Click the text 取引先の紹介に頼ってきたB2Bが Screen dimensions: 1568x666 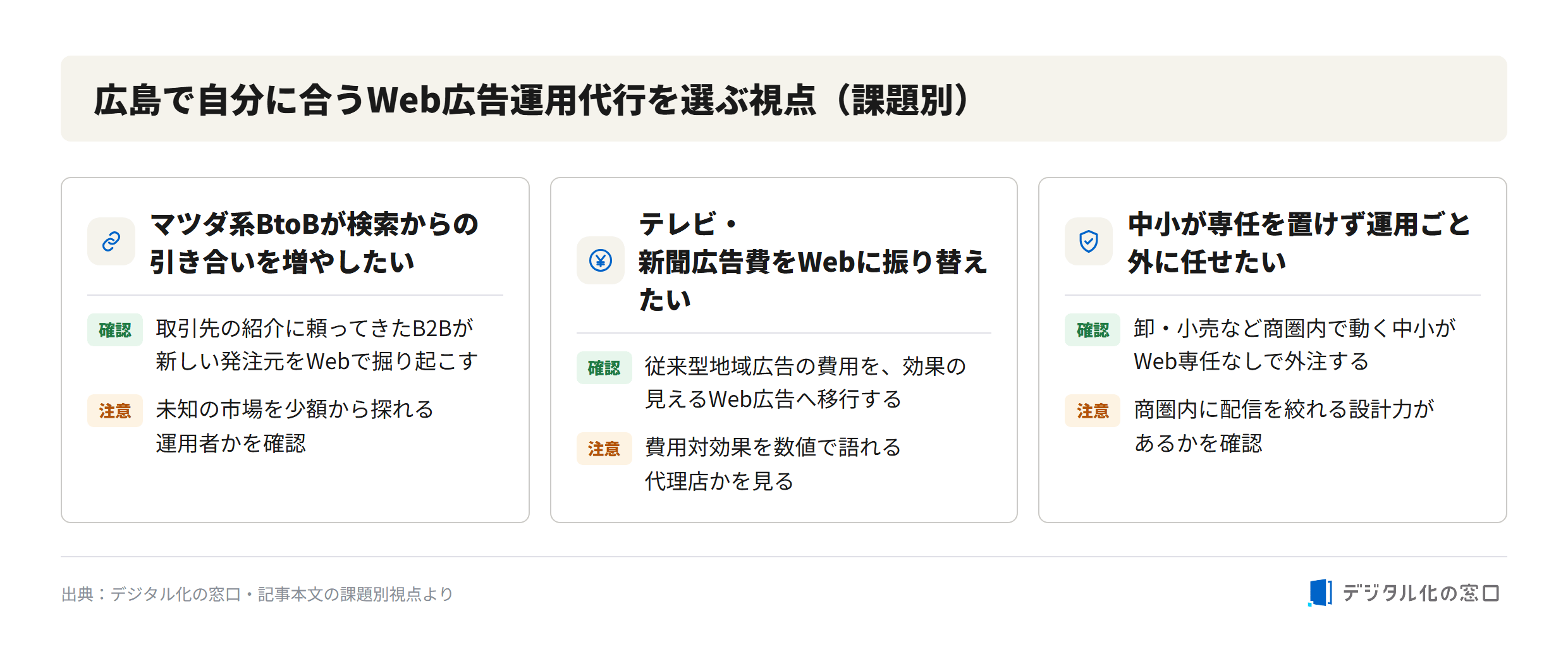click(x=315, y=329)
